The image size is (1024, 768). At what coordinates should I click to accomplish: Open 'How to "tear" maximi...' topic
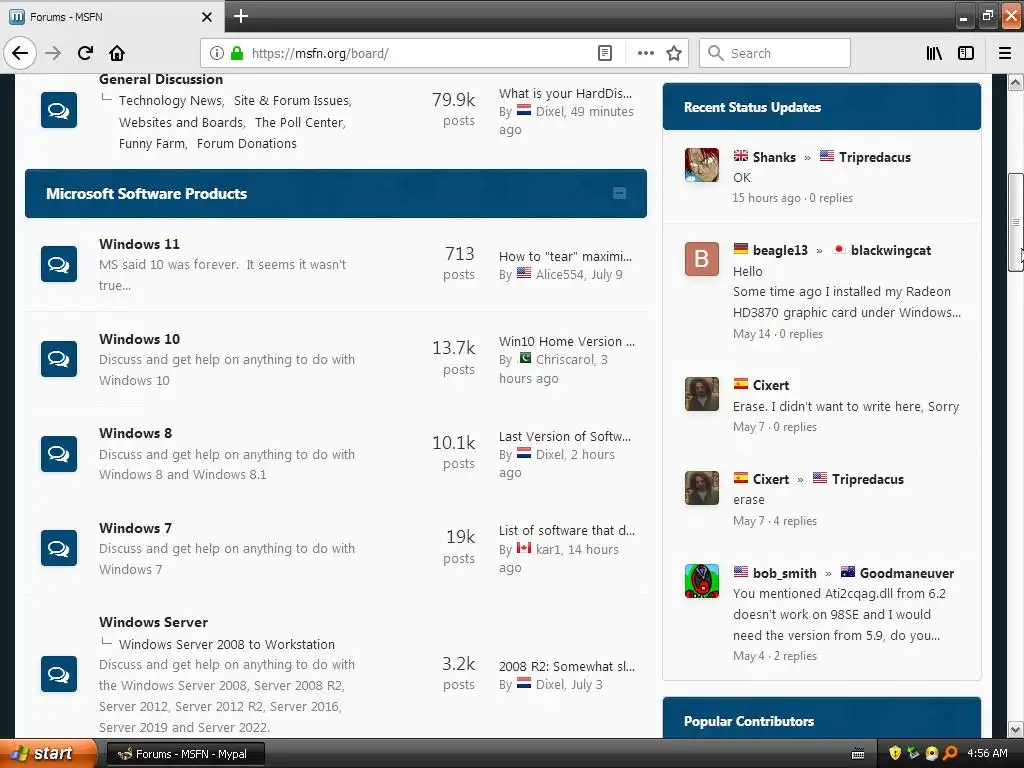(565, 257)
